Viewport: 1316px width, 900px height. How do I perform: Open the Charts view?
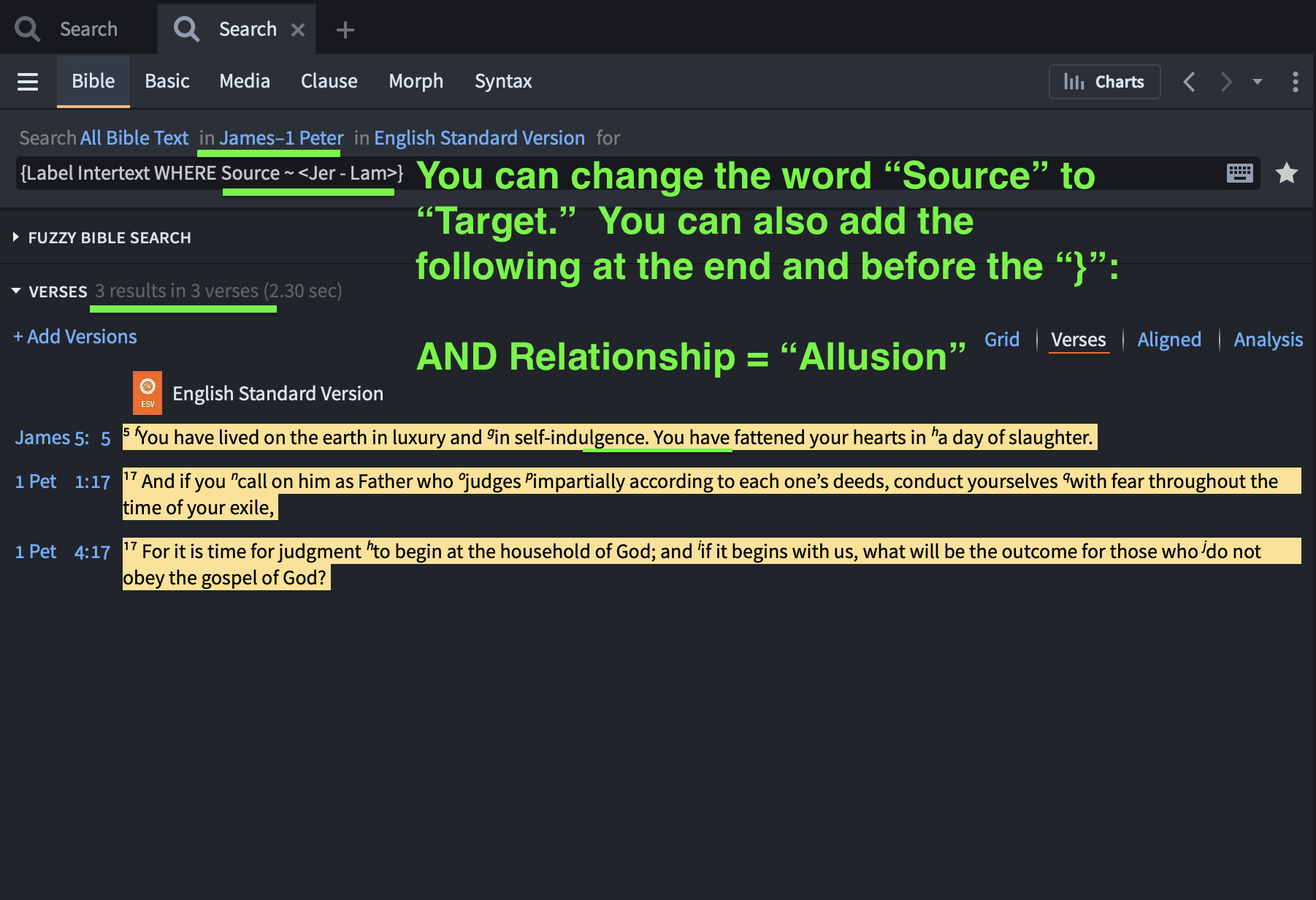click(x=1104, y=82)
